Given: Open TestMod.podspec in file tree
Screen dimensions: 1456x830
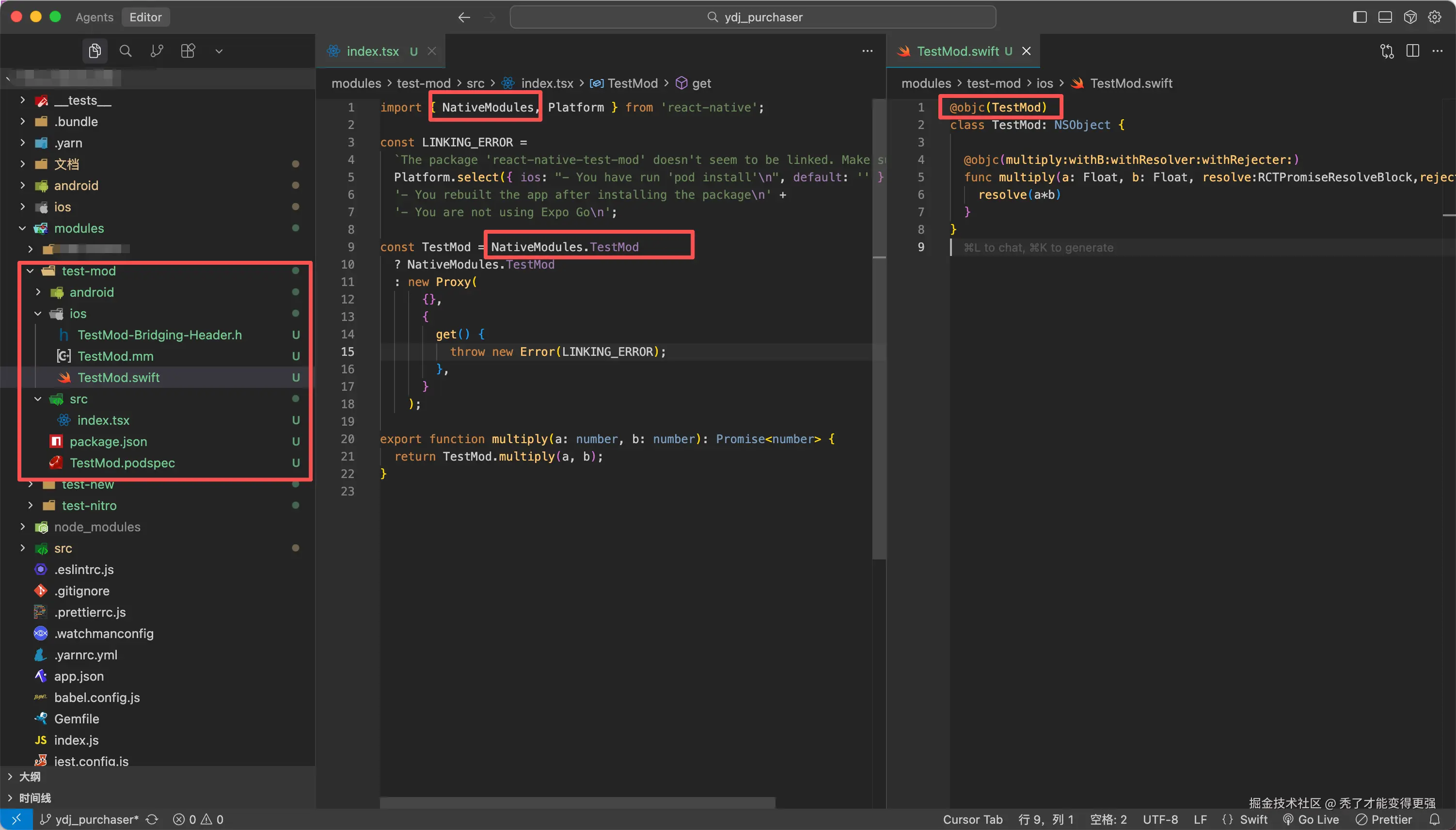Looking at the screenshot, I should [122, 463].
